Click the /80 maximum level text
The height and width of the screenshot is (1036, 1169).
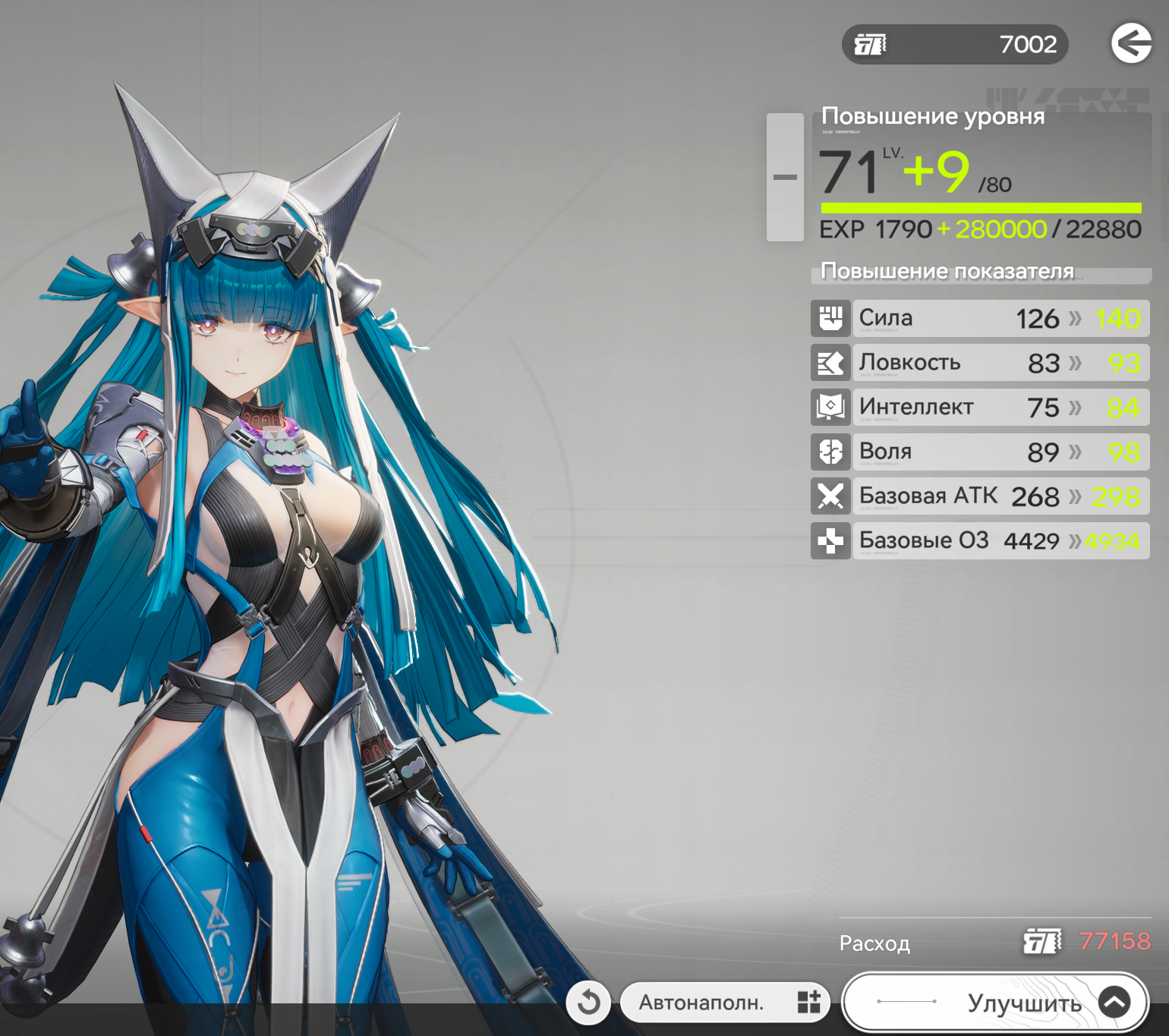995,185
